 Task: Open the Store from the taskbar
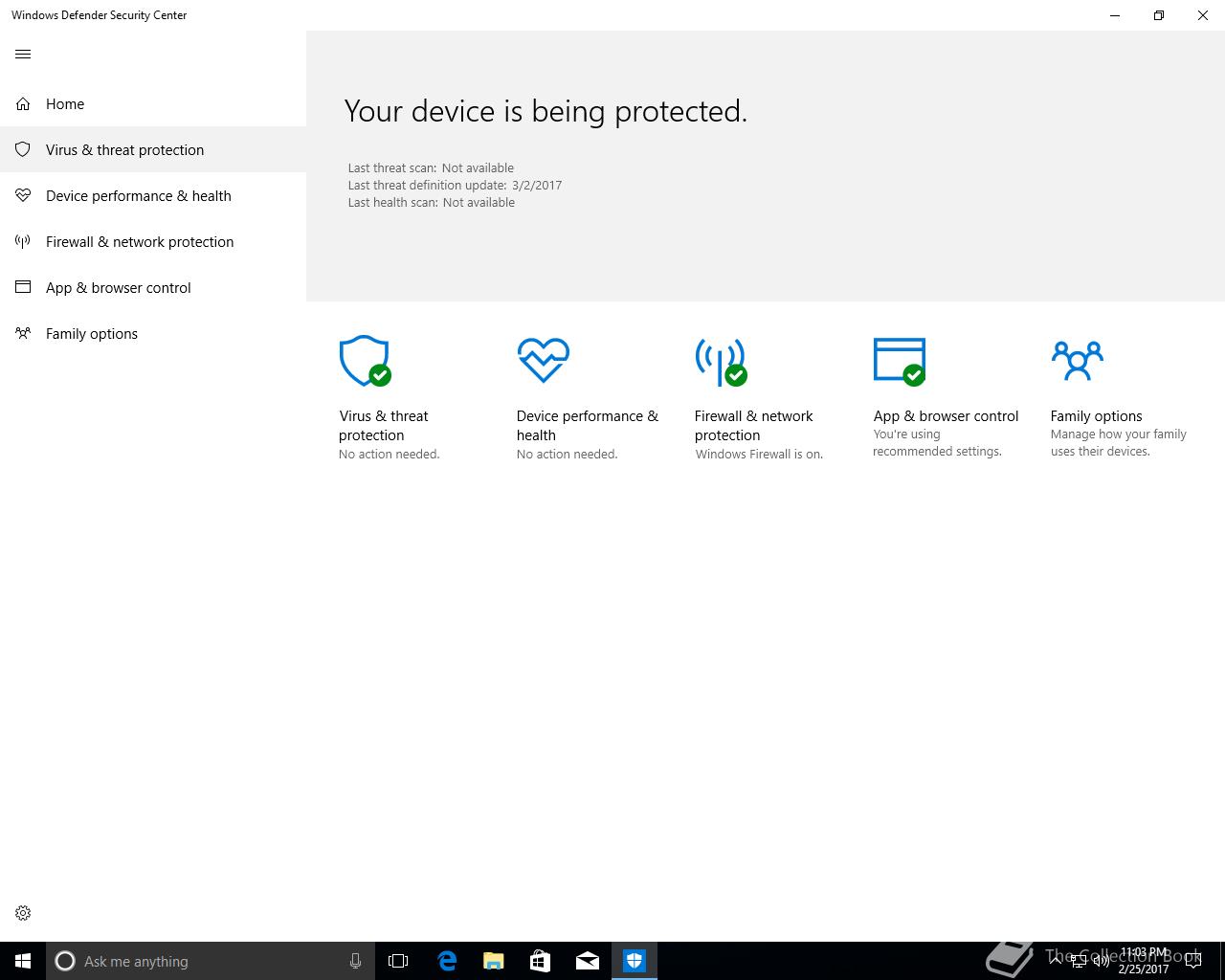click(x=541, y=961)
